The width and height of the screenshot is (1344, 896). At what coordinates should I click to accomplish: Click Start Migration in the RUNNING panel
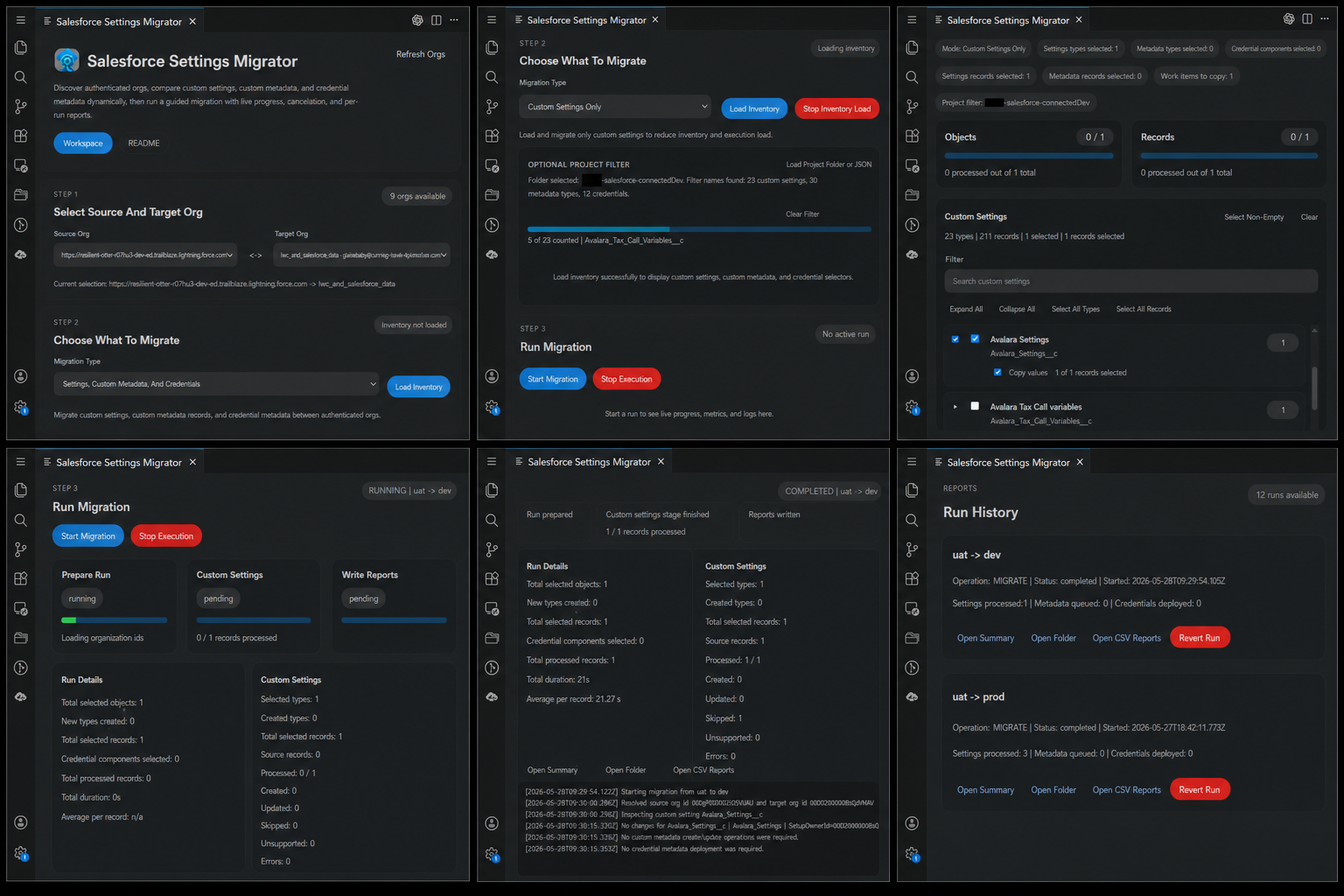pyautogui.click(x=88, y=535)
